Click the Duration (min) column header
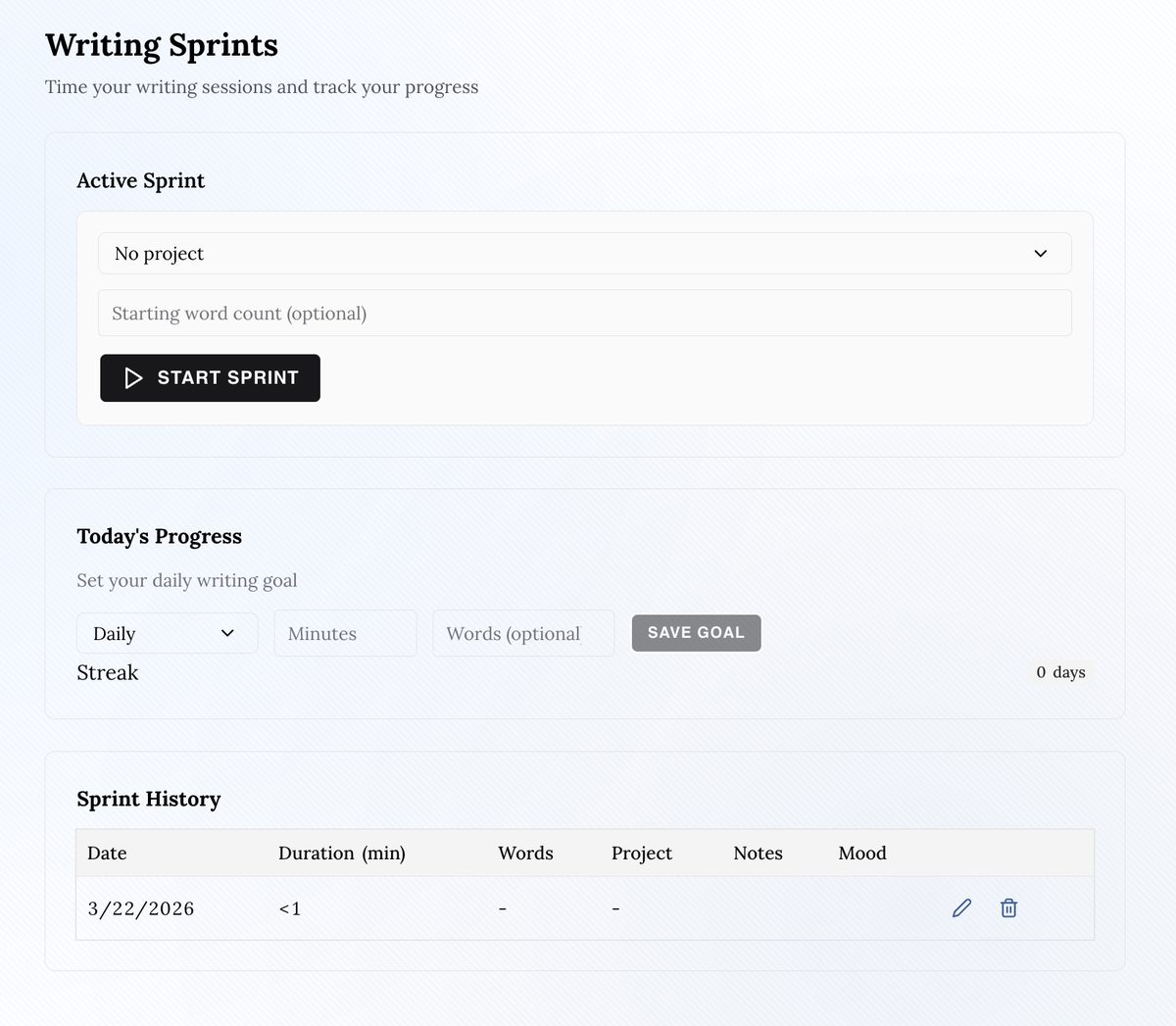This screenshot has width=1176, height=1026. (x=341, y=854)
